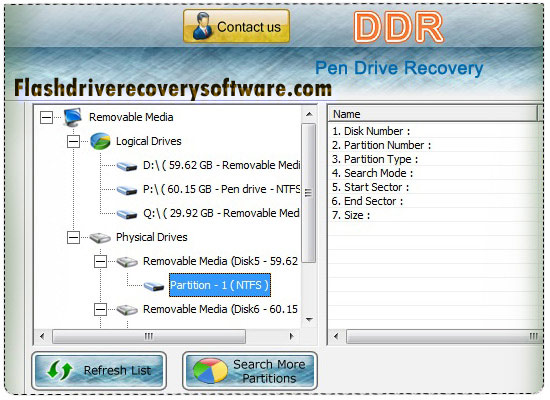Click the Removable Media computer icon

tap(73, 117)
